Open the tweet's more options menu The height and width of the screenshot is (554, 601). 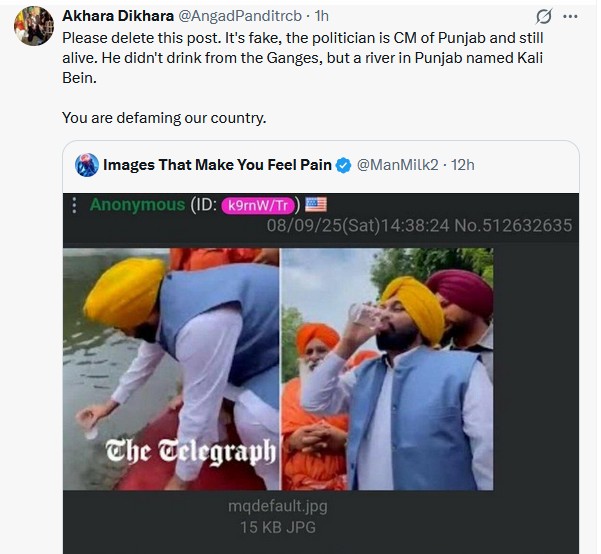pos(570,16)
